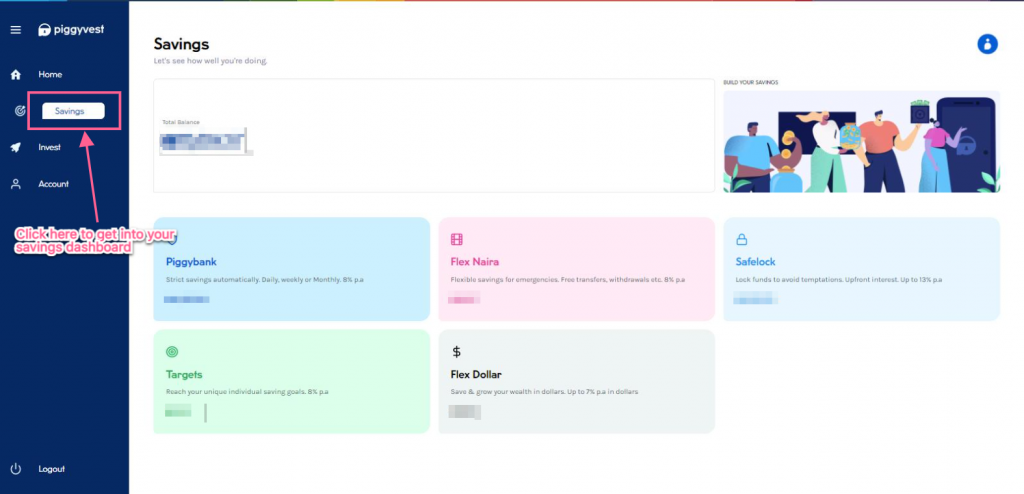1024x494 pixels.
Task: Select the Savings sidebar item
Action: click(73, 111)
